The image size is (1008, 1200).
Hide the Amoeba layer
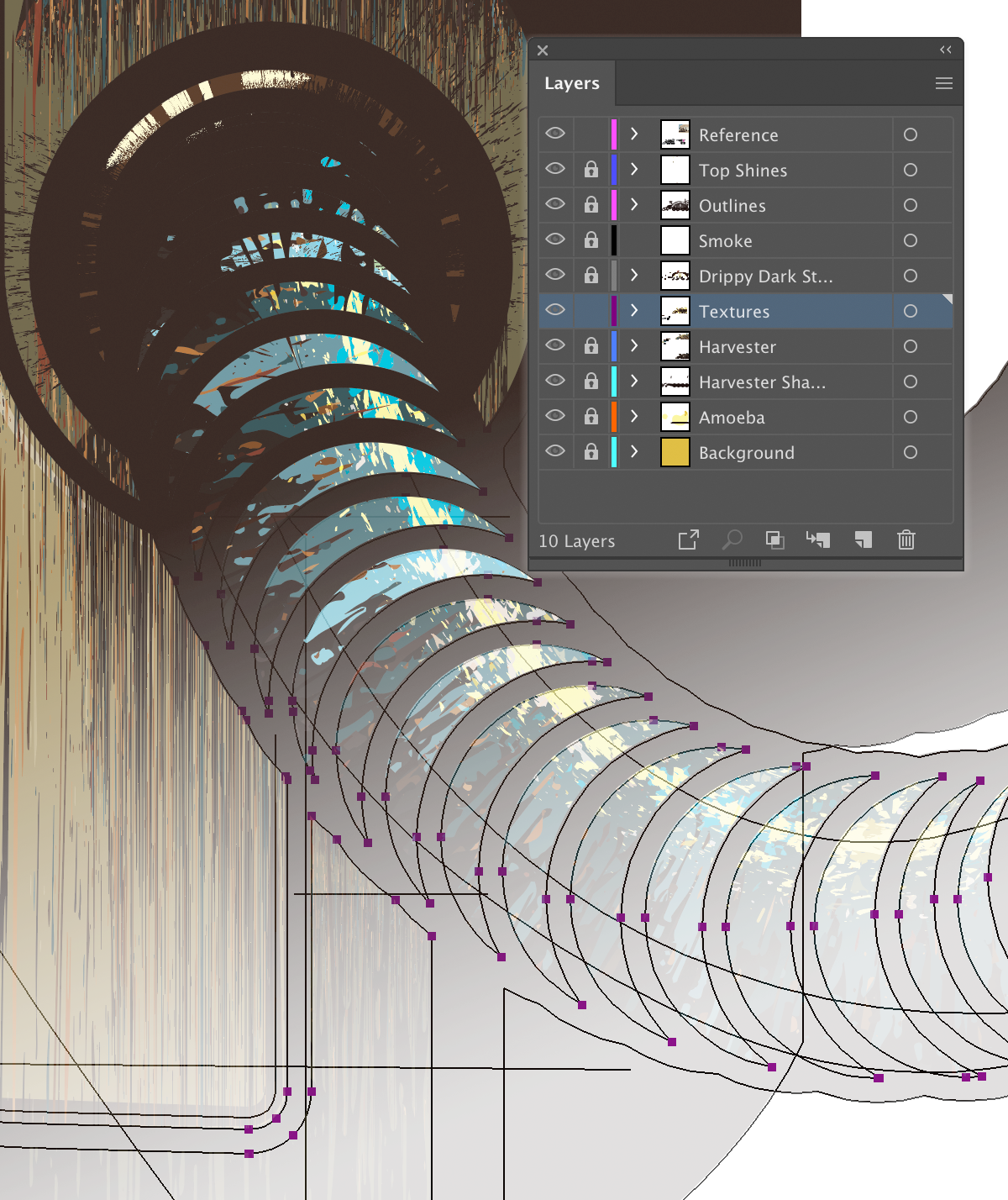tap(555, 416)
